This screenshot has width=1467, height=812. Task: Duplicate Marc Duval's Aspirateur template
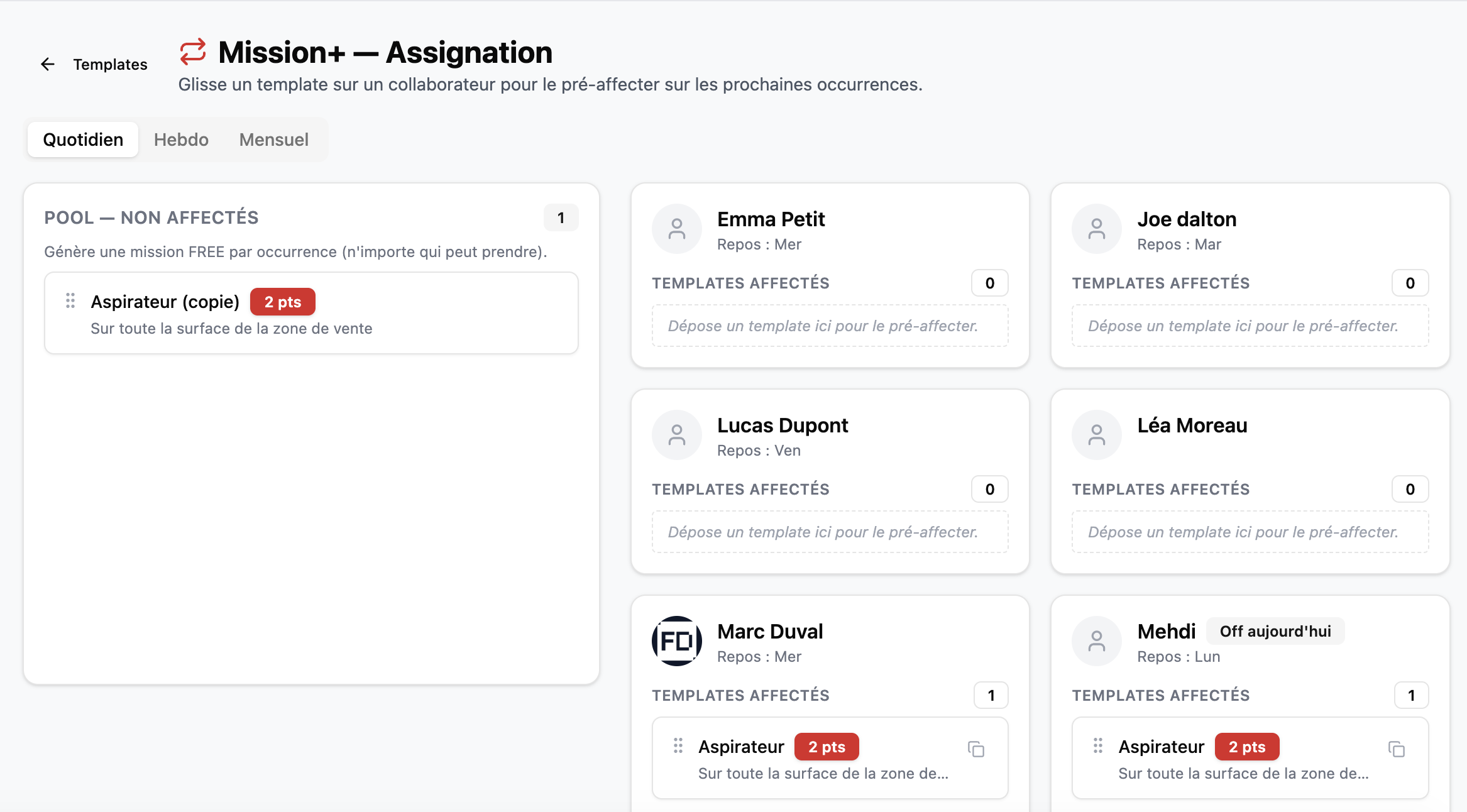click(976, 749)
